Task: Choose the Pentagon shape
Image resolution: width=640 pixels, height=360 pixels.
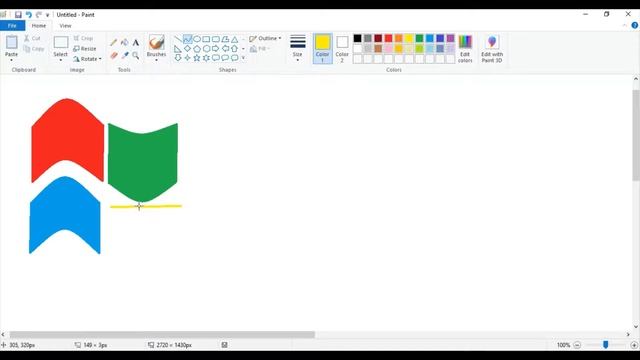Action: pyautogui.click(x=197, y=49)
